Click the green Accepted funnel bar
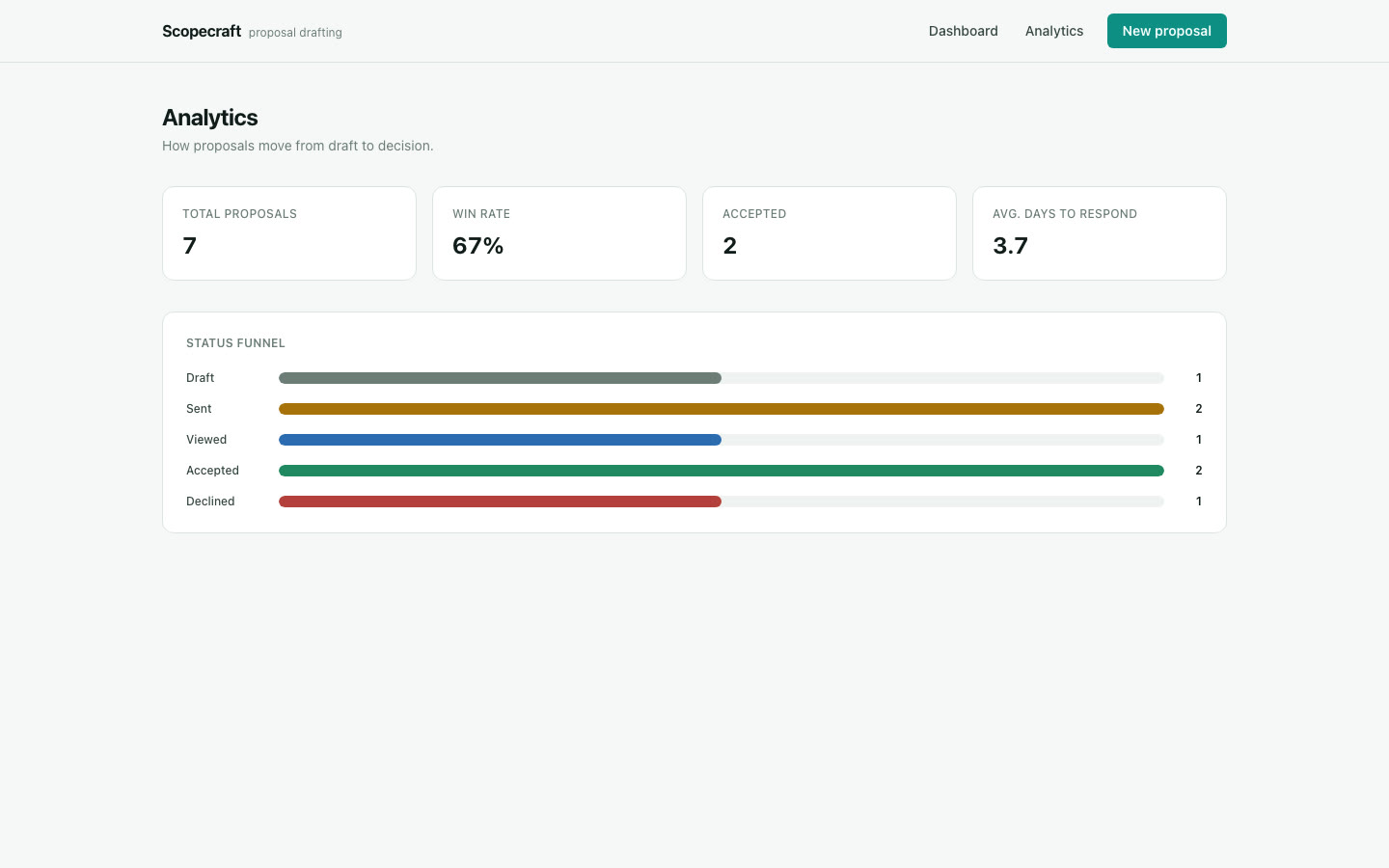Image resolution: width=1389 pixels, height=868 pixels. (722, 471)
